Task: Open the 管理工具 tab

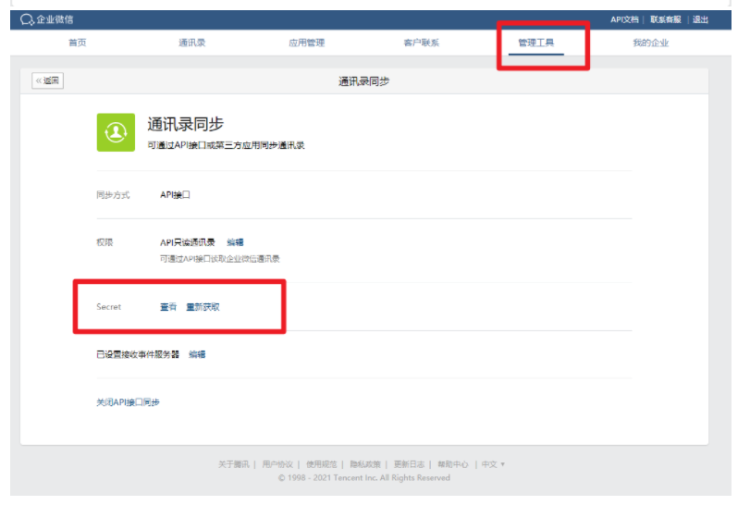Action: [x=536, y=43]
